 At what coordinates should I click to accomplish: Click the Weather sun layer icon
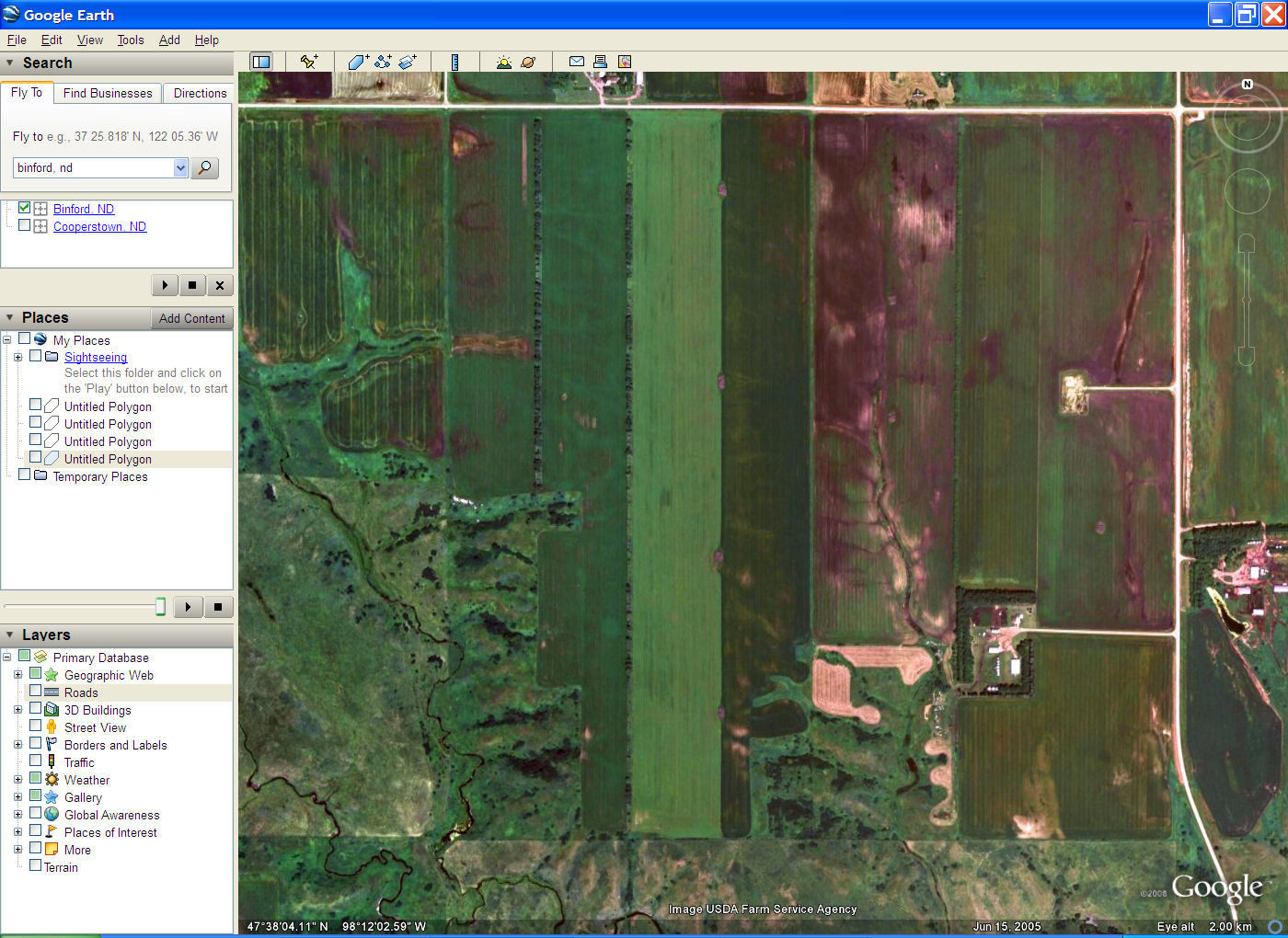52,780
